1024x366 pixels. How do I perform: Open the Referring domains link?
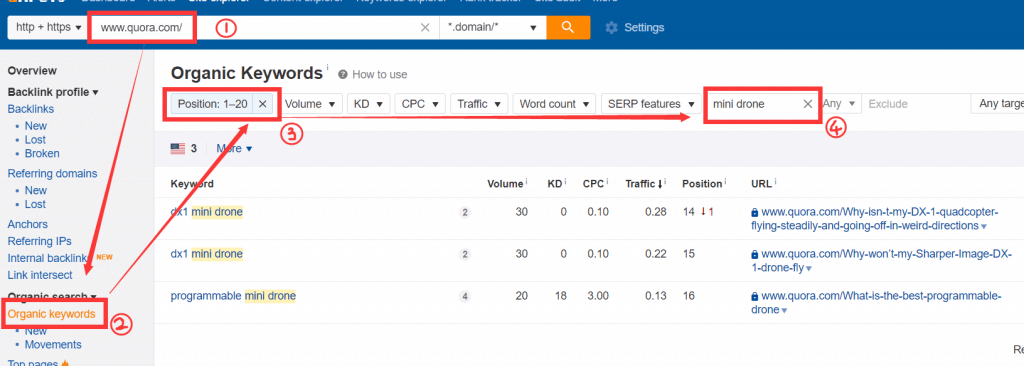point(52,173)
